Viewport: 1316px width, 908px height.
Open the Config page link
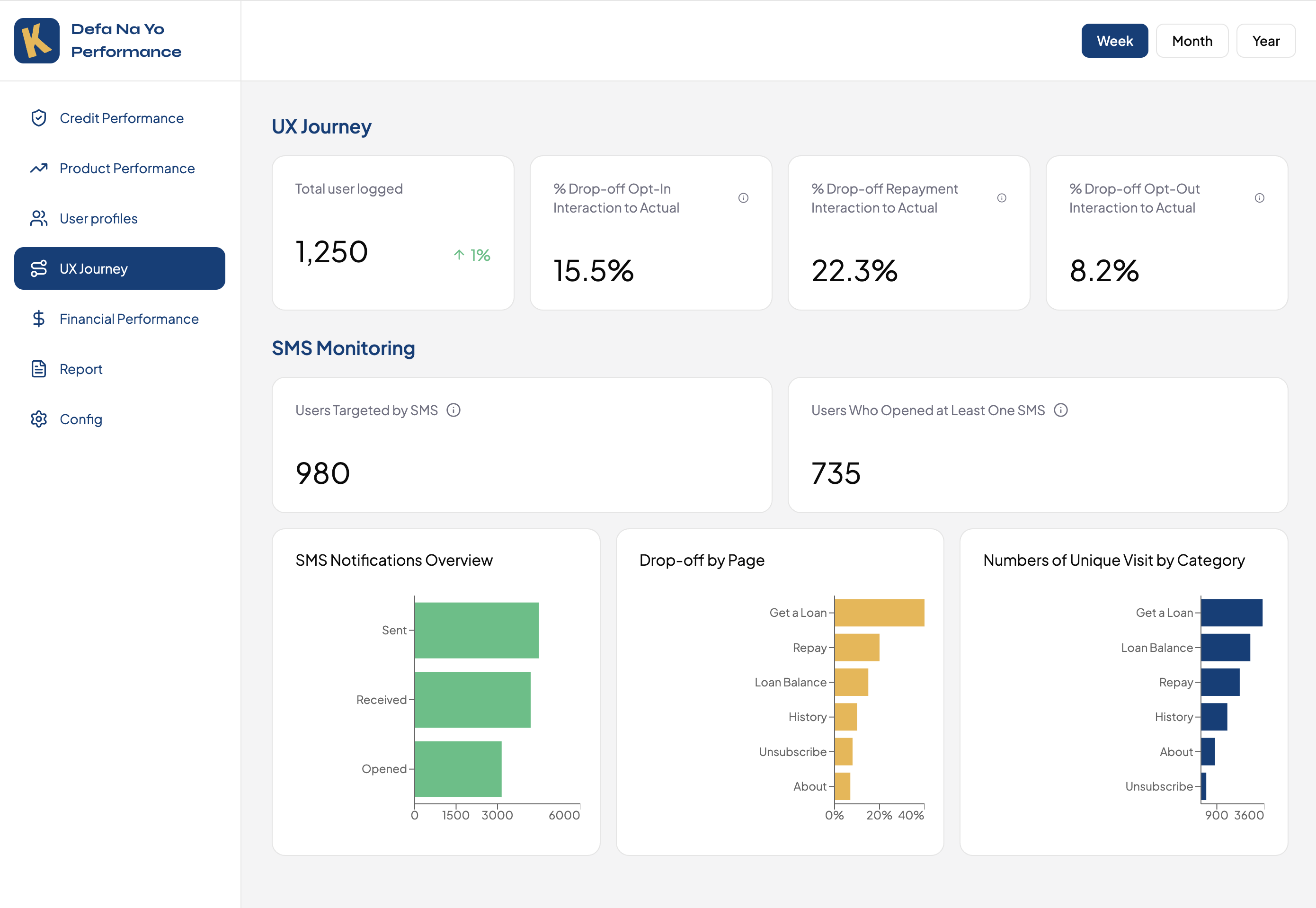[119, 419]
